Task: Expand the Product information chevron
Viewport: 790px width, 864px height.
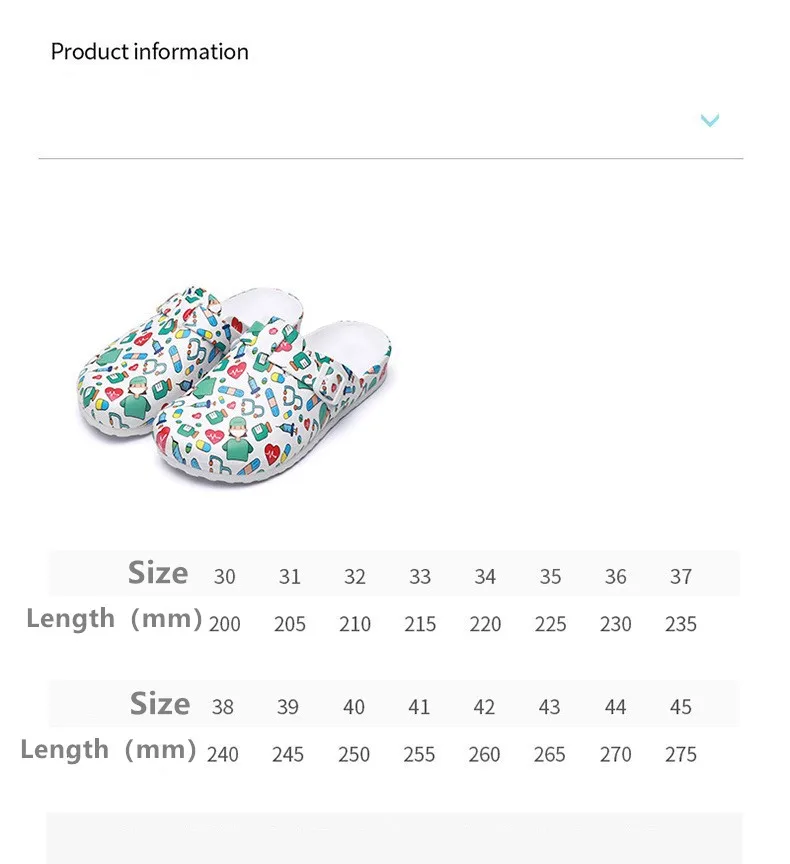Action: [x=710, y=120]
